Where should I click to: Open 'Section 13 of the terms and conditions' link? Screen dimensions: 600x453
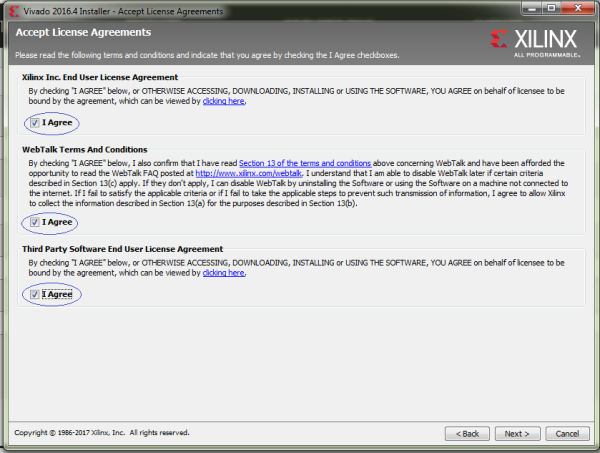305,163
